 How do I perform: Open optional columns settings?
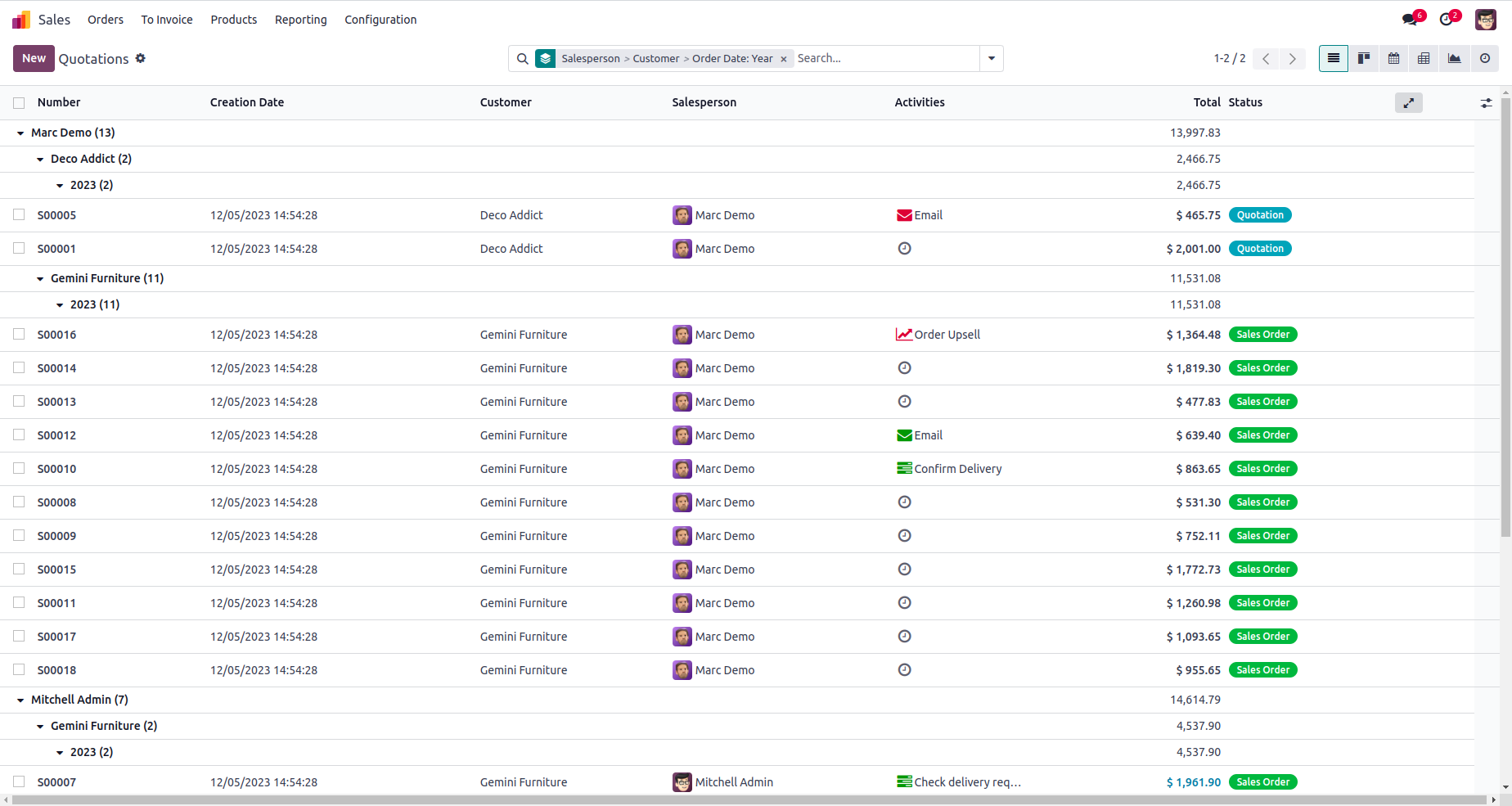tap(1486, 103)
